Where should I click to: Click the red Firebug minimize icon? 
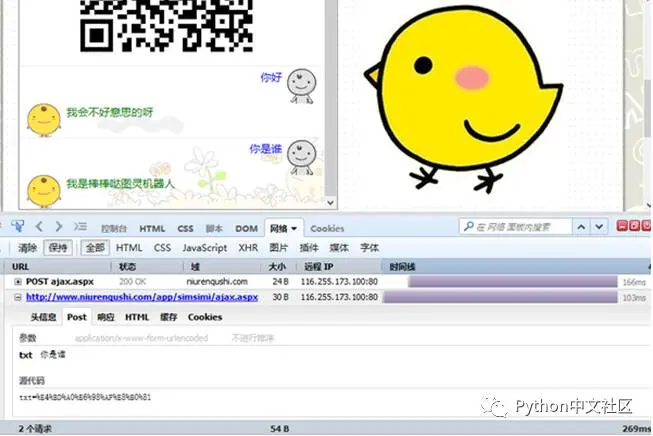[622, 226]
